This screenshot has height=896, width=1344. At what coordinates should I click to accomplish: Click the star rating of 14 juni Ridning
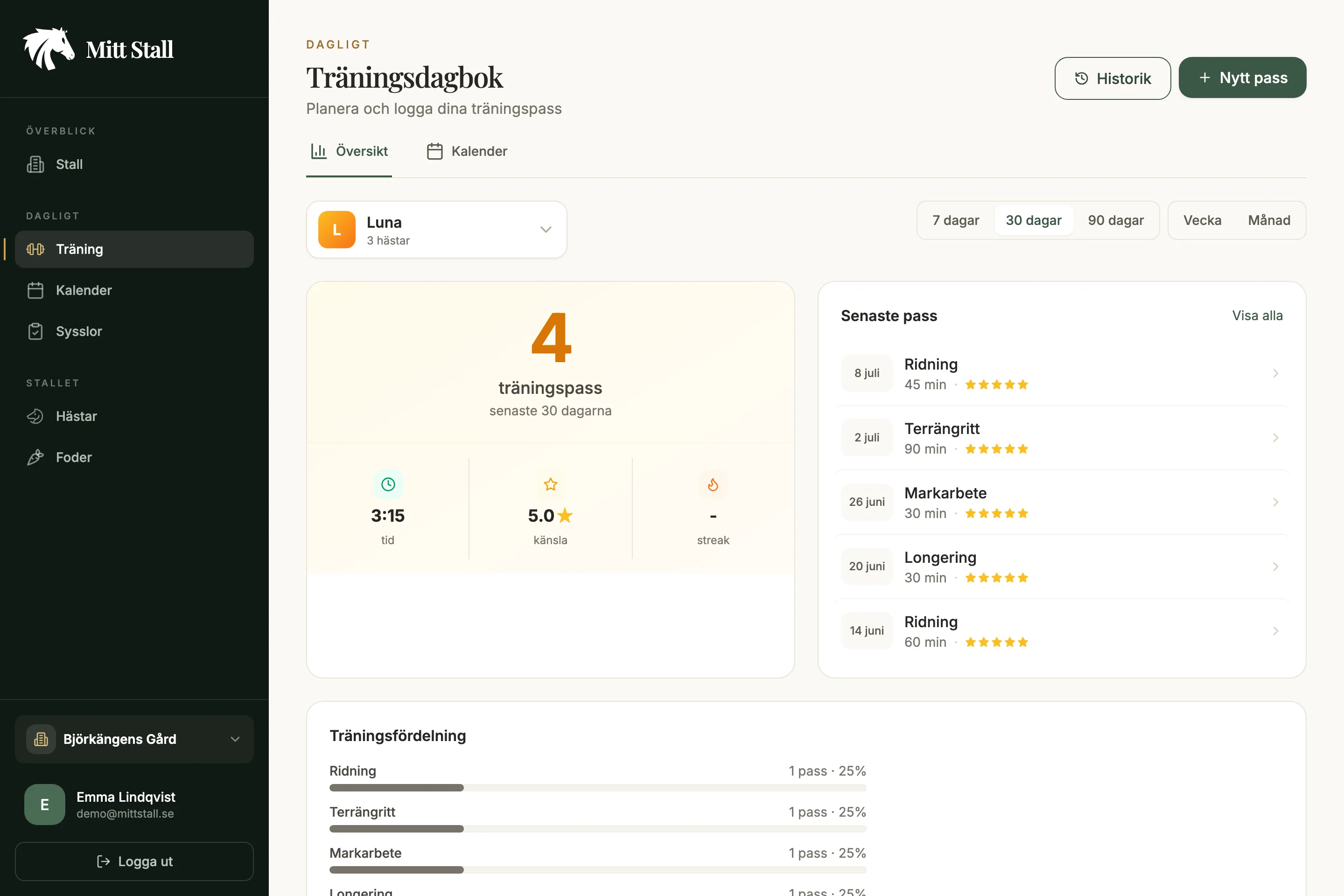tap(997, 642)
